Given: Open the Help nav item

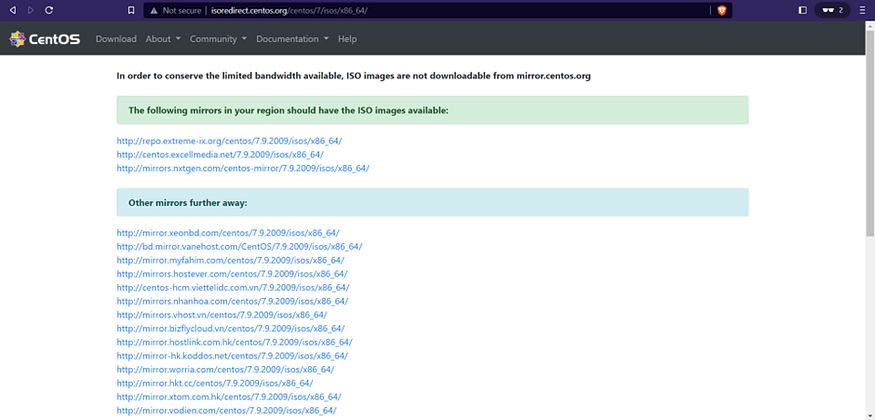Looking at the screenshot, I should point(347,39).
